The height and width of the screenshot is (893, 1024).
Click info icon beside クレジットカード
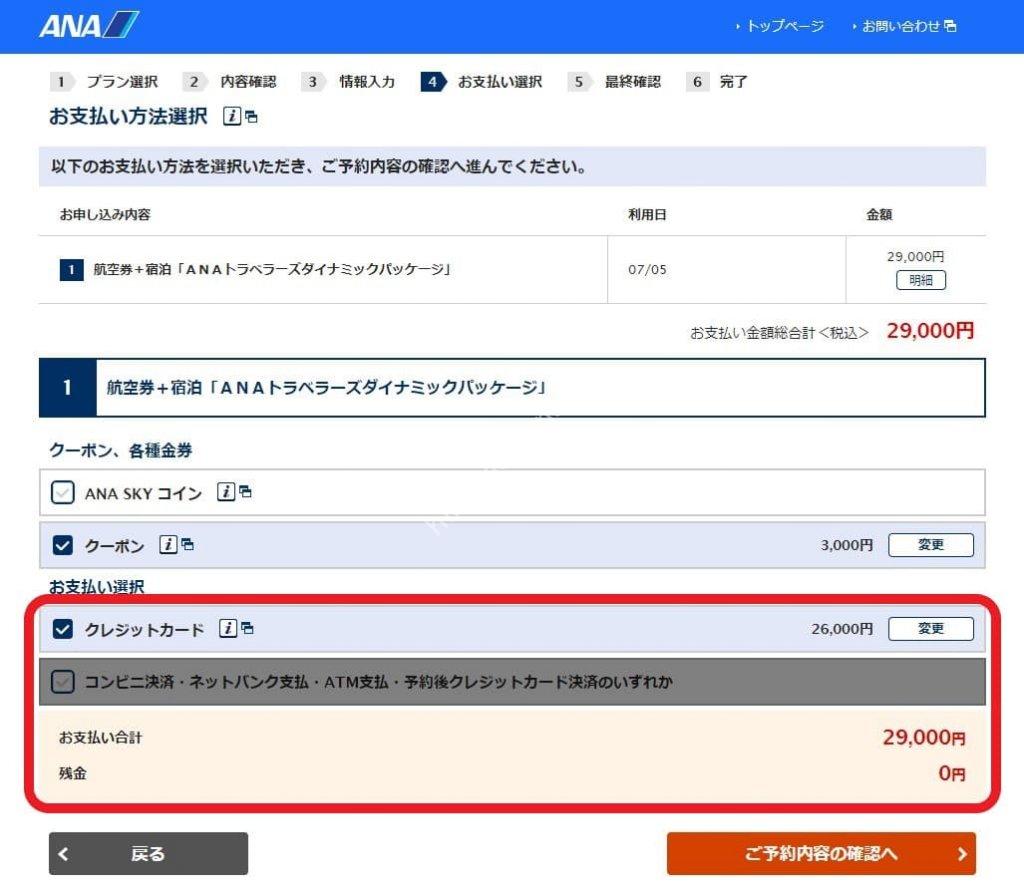(x=227, y=628)
